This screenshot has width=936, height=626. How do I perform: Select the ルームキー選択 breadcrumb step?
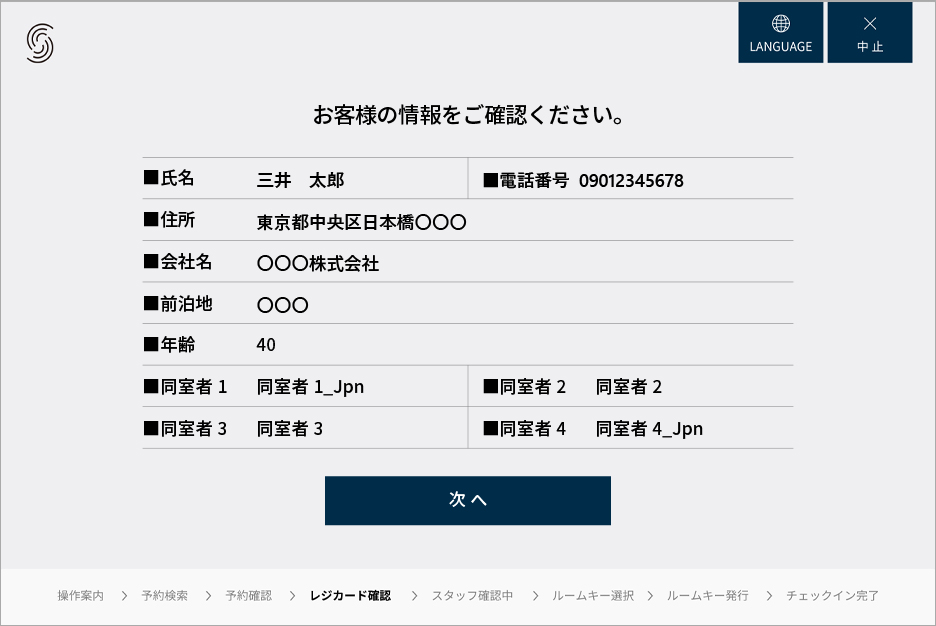click(x=593, y=596)
